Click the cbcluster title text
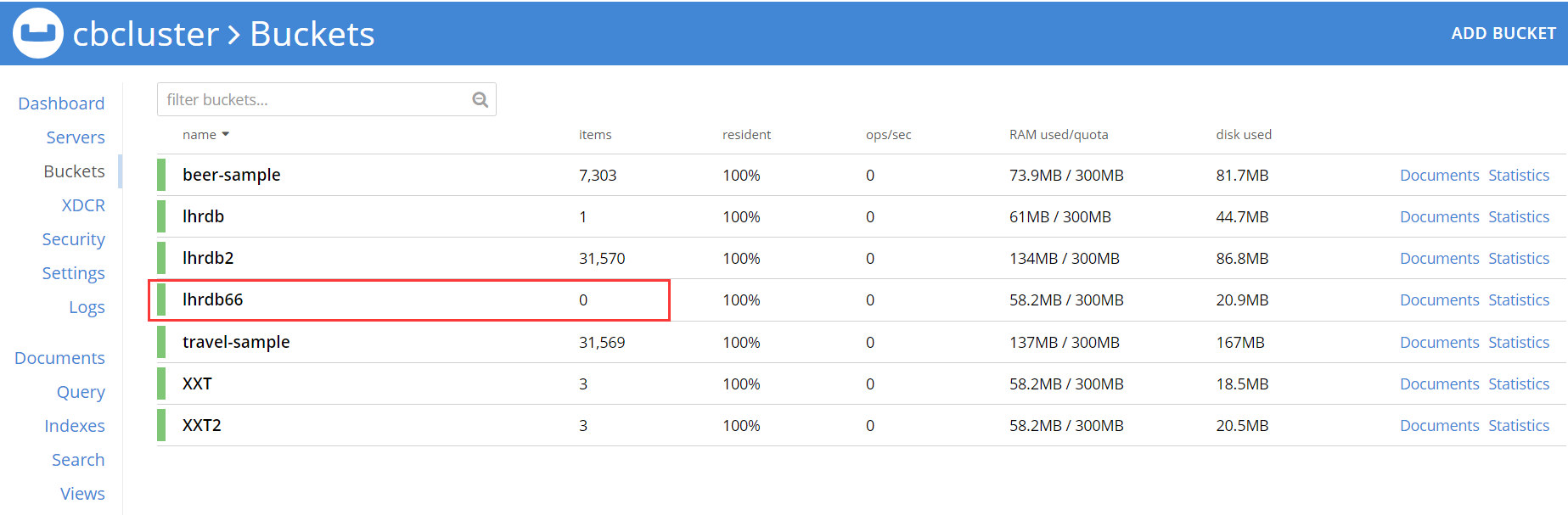Image resolution: width=1568 pixels, height=515 pixels. point(146,34)
